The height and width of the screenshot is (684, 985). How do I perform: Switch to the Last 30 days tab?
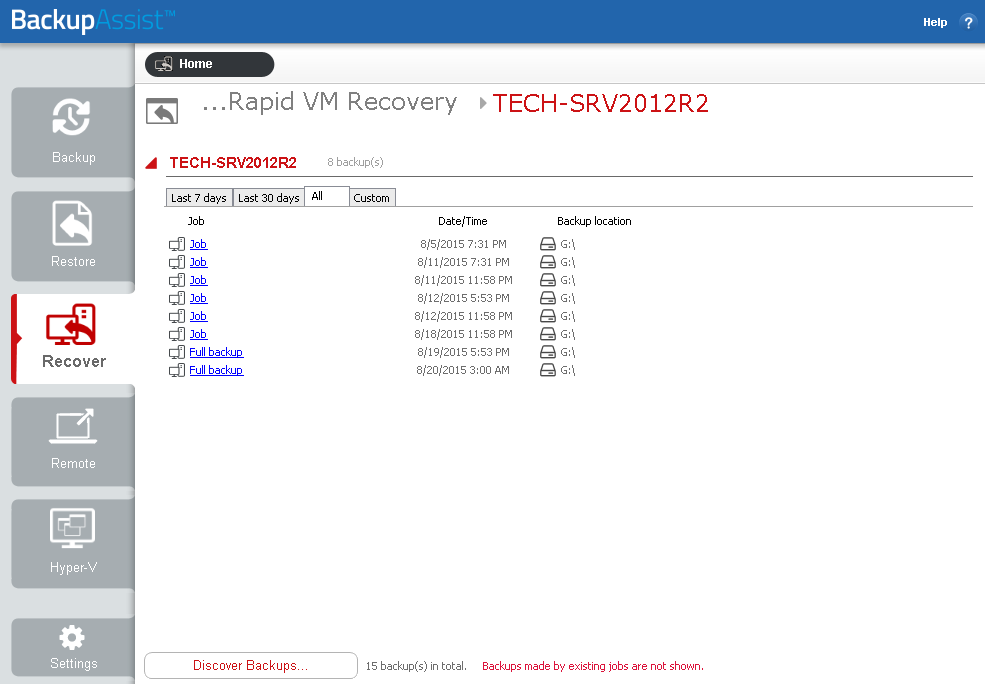(268, 197)
